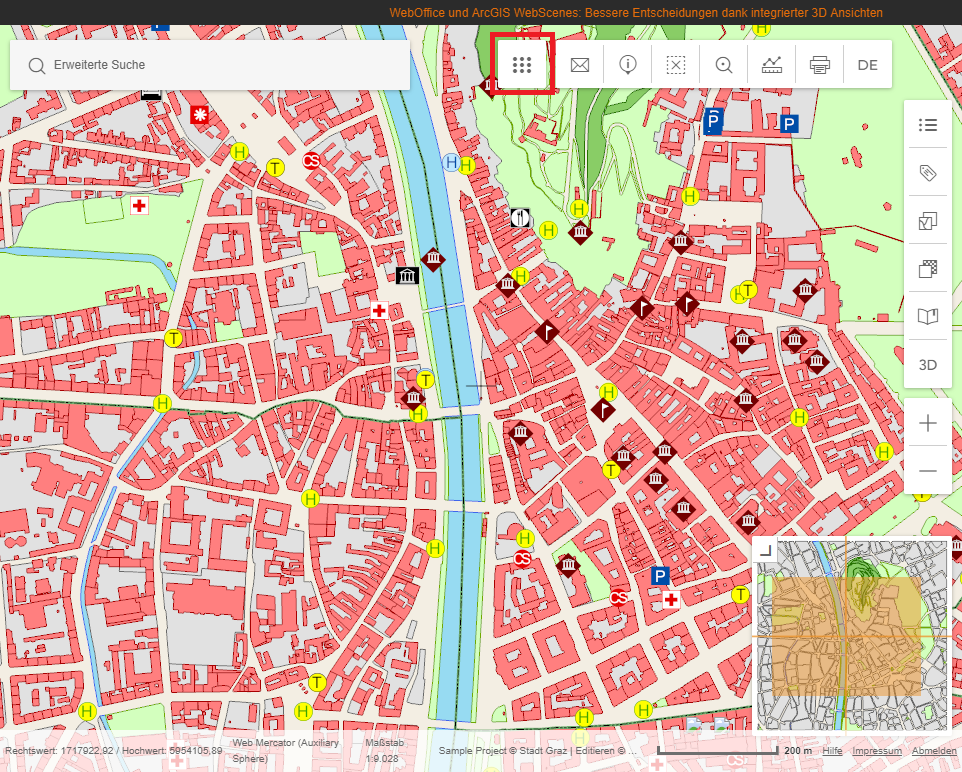Open the Hilfe link
This screenshot has width=962, height=772.
(831, 752)
